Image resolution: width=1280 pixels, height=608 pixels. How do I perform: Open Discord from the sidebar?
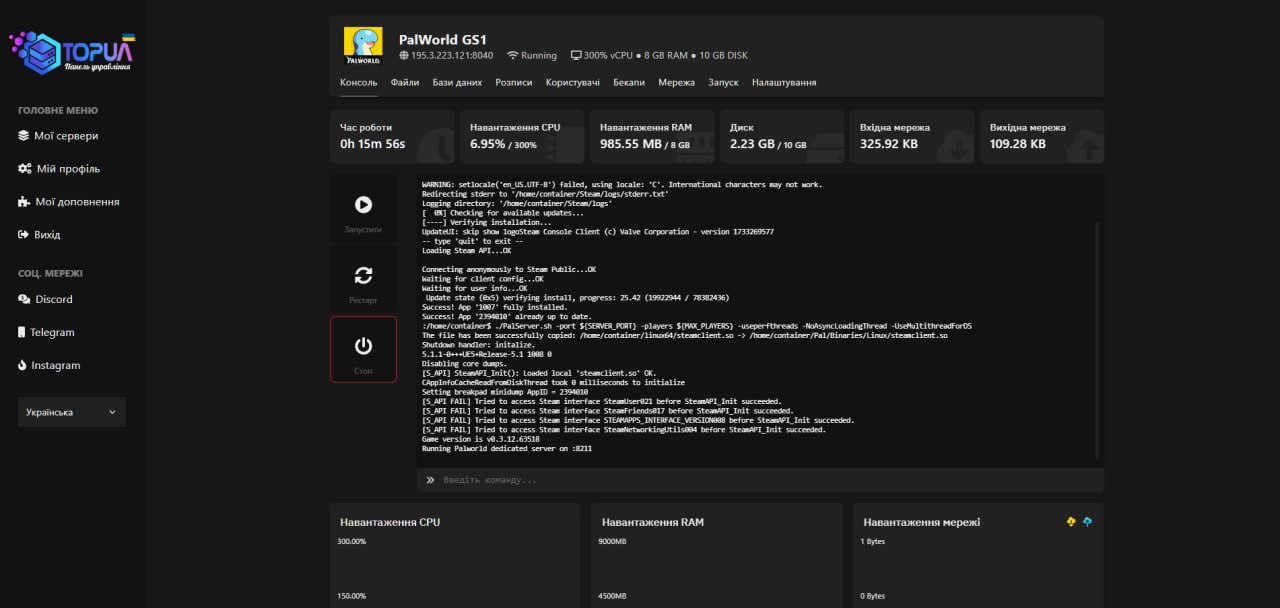point(53,299)
